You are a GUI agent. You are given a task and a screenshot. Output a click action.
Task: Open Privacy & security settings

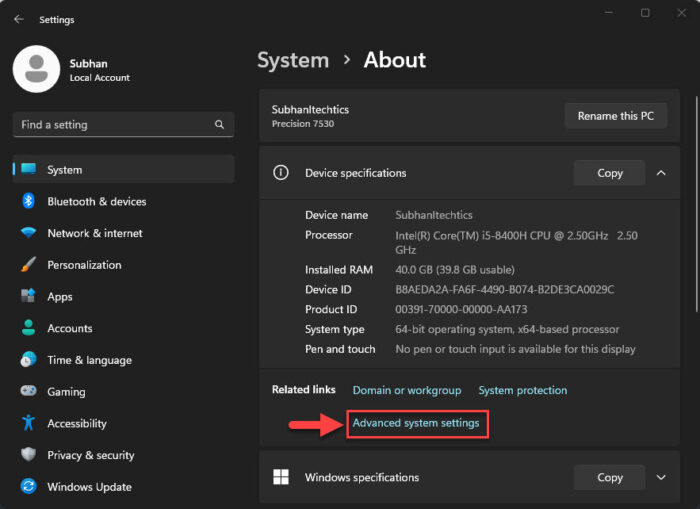[124, 455]
